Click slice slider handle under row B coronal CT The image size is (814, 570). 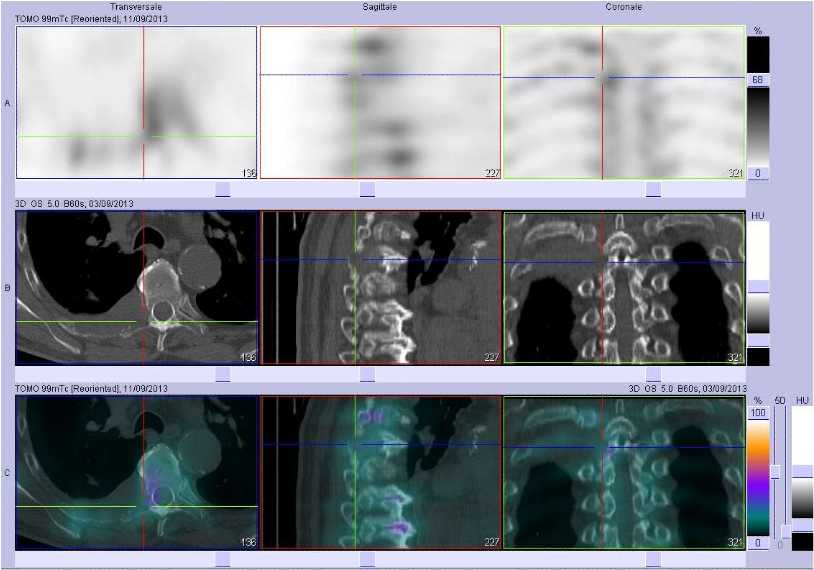(x=653, y=375)
